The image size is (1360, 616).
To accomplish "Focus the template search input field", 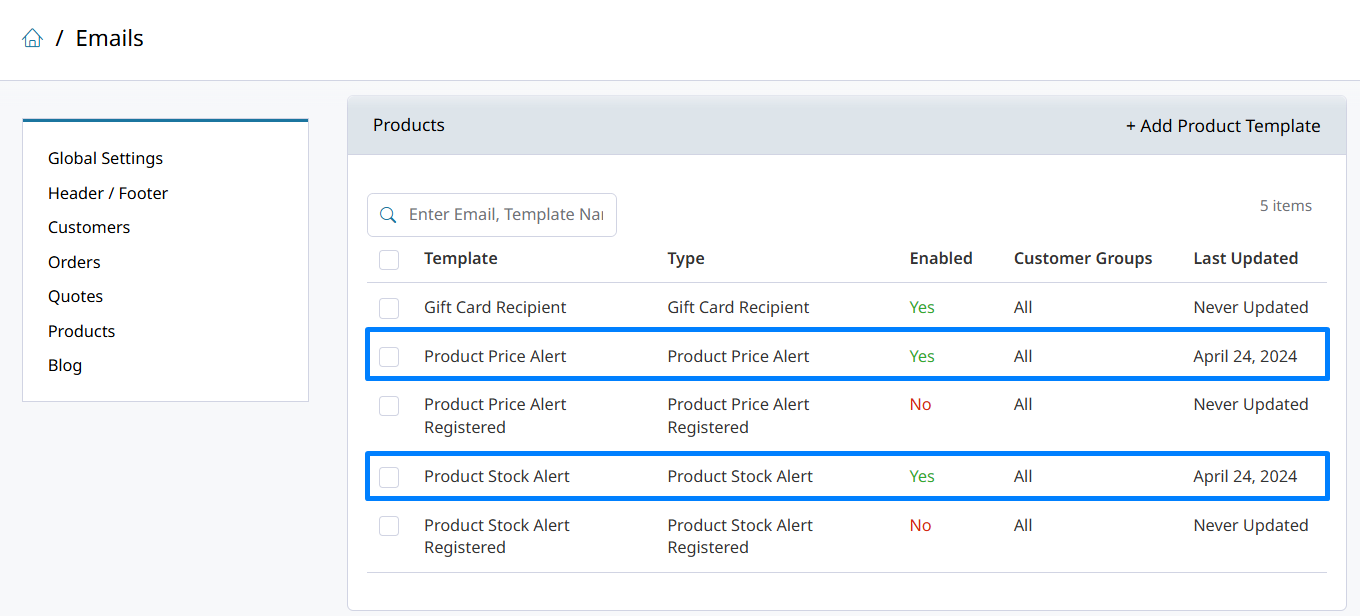I will pyautogui.click(x=506, y=215).
